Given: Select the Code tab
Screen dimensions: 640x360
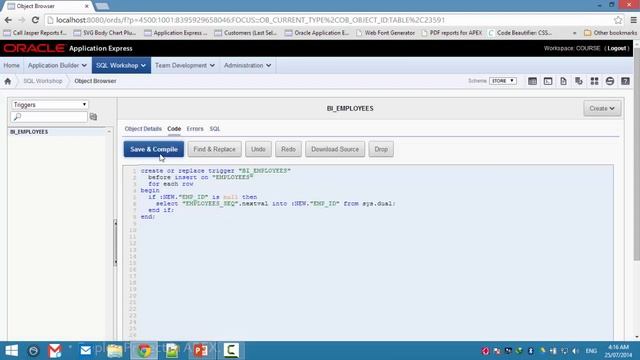Looking at the screenshot, I should (x=174, y=129).
